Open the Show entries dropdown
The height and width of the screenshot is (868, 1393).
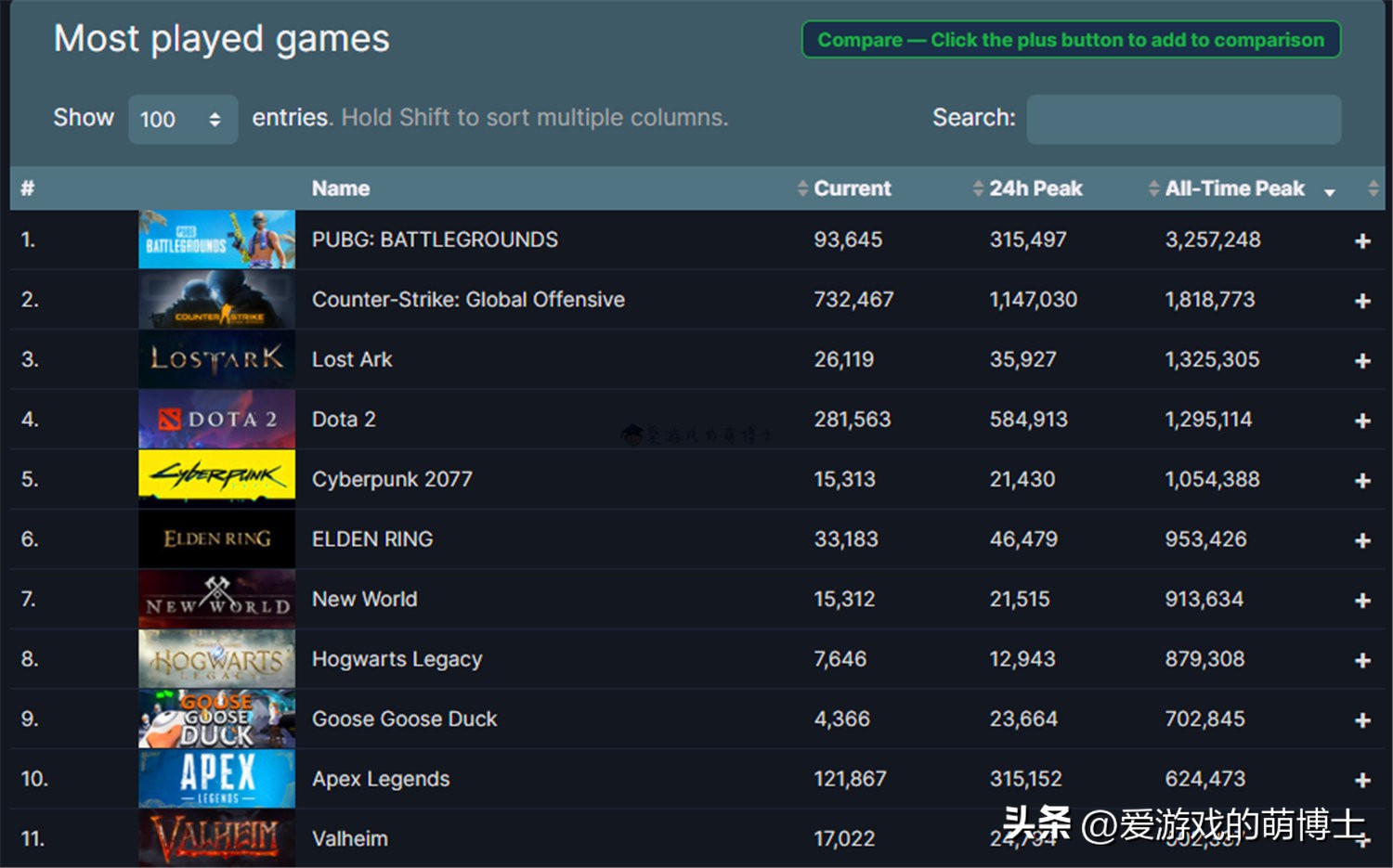pos(183,119)
